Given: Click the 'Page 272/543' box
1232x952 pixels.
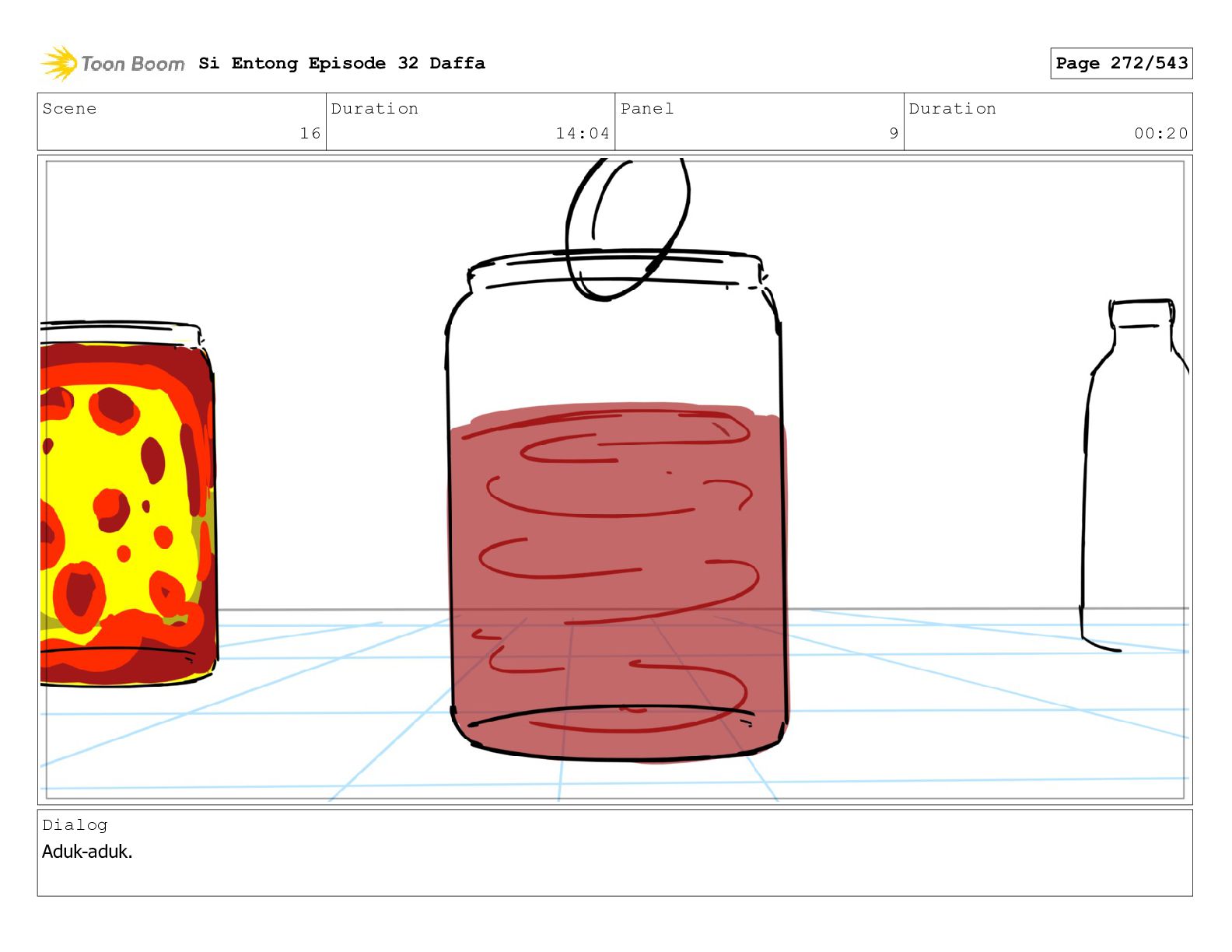Looking at the screenshot, I should (x=1121, y=63).
